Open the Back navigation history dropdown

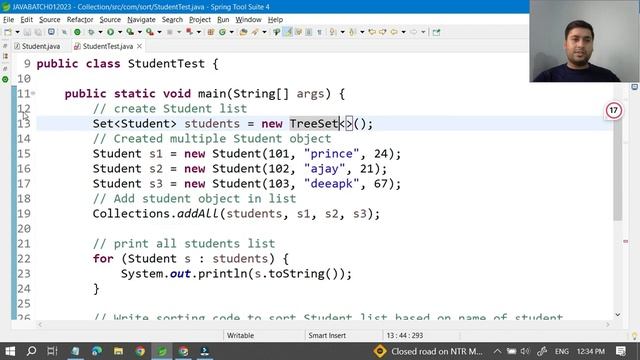click(404, 32)
